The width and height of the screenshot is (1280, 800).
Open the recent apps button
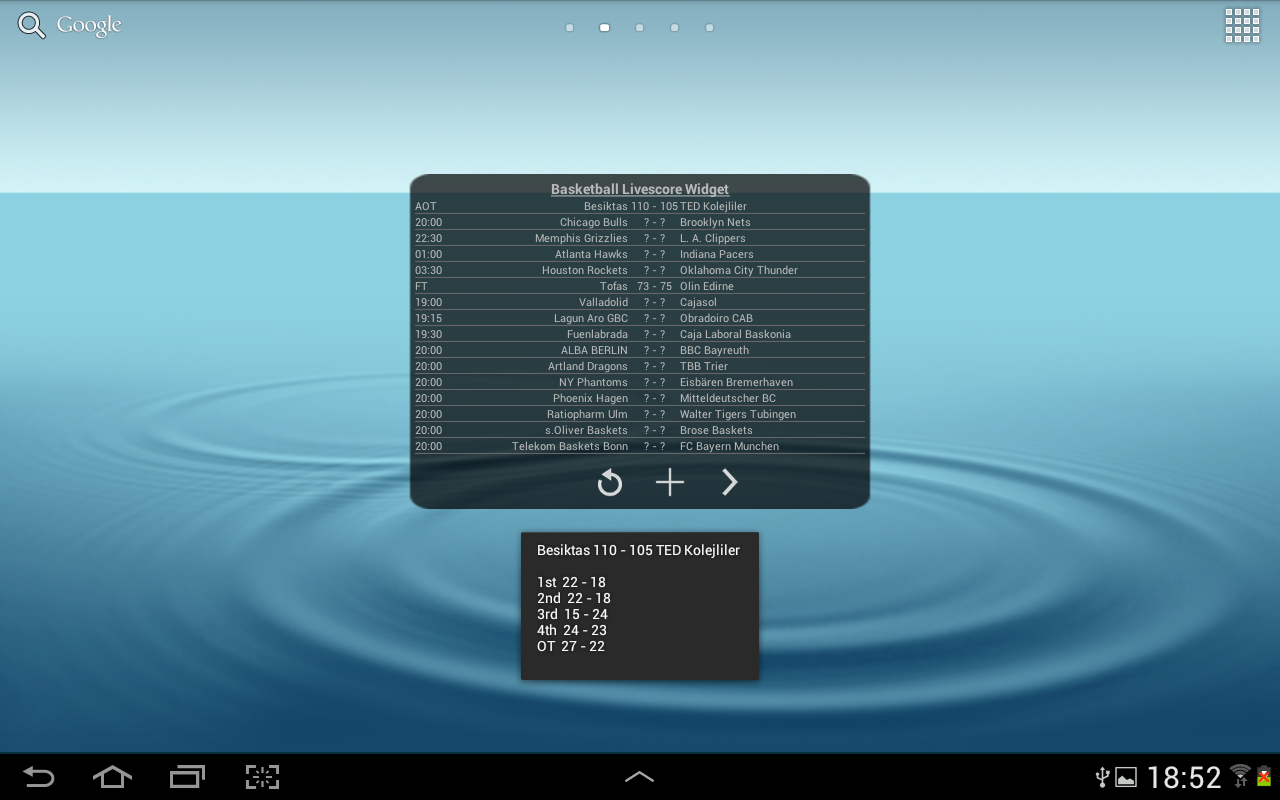coord(187,777)
